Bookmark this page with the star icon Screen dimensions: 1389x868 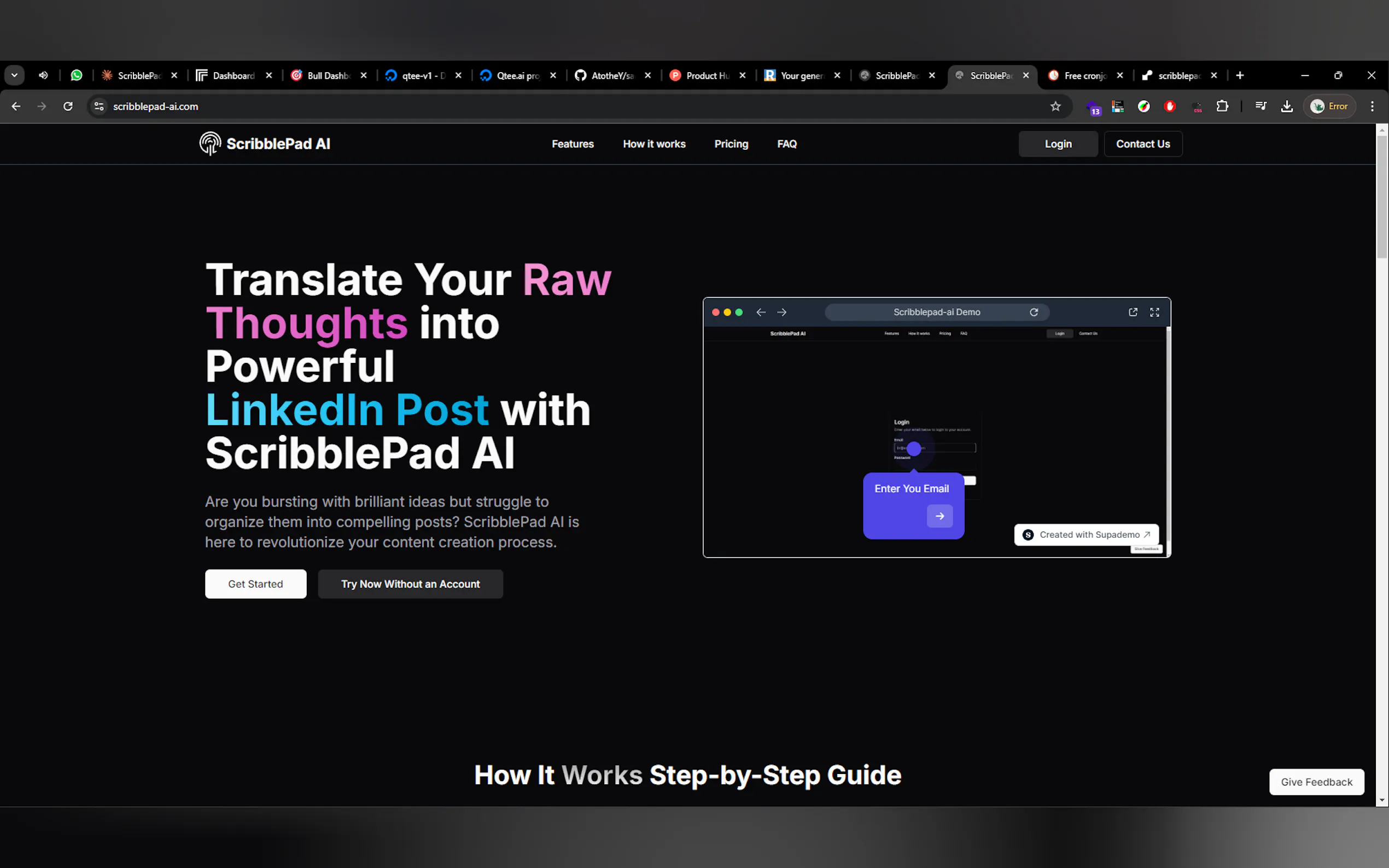tap(1055, 106)
